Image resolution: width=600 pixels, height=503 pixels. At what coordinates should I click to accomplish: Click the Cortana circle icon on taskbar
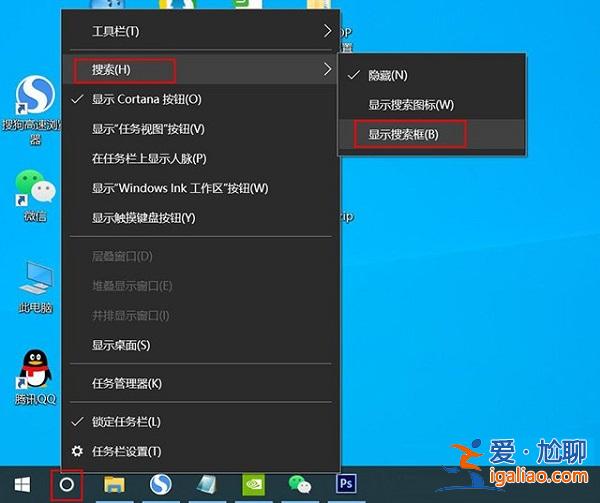coord(67,485)
